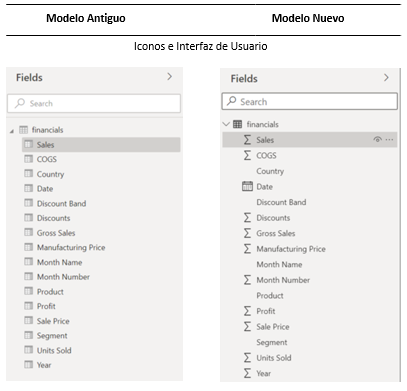
Task: Open the more options ellipsis on the Sales row
Action: (389, 140)
